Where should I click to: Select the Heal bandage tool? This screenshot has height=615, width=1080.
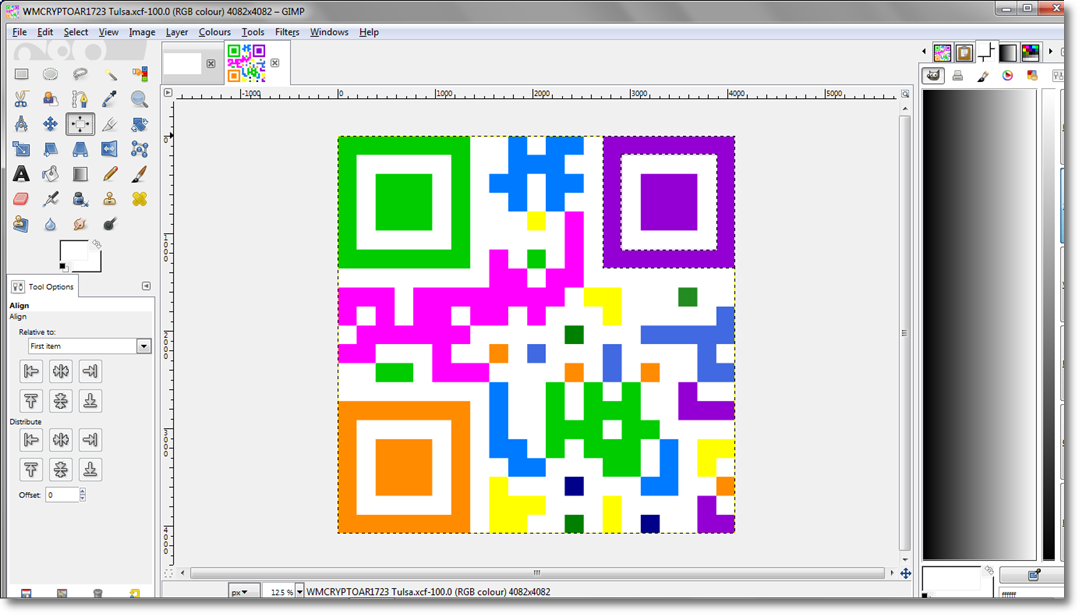[139, 199]
